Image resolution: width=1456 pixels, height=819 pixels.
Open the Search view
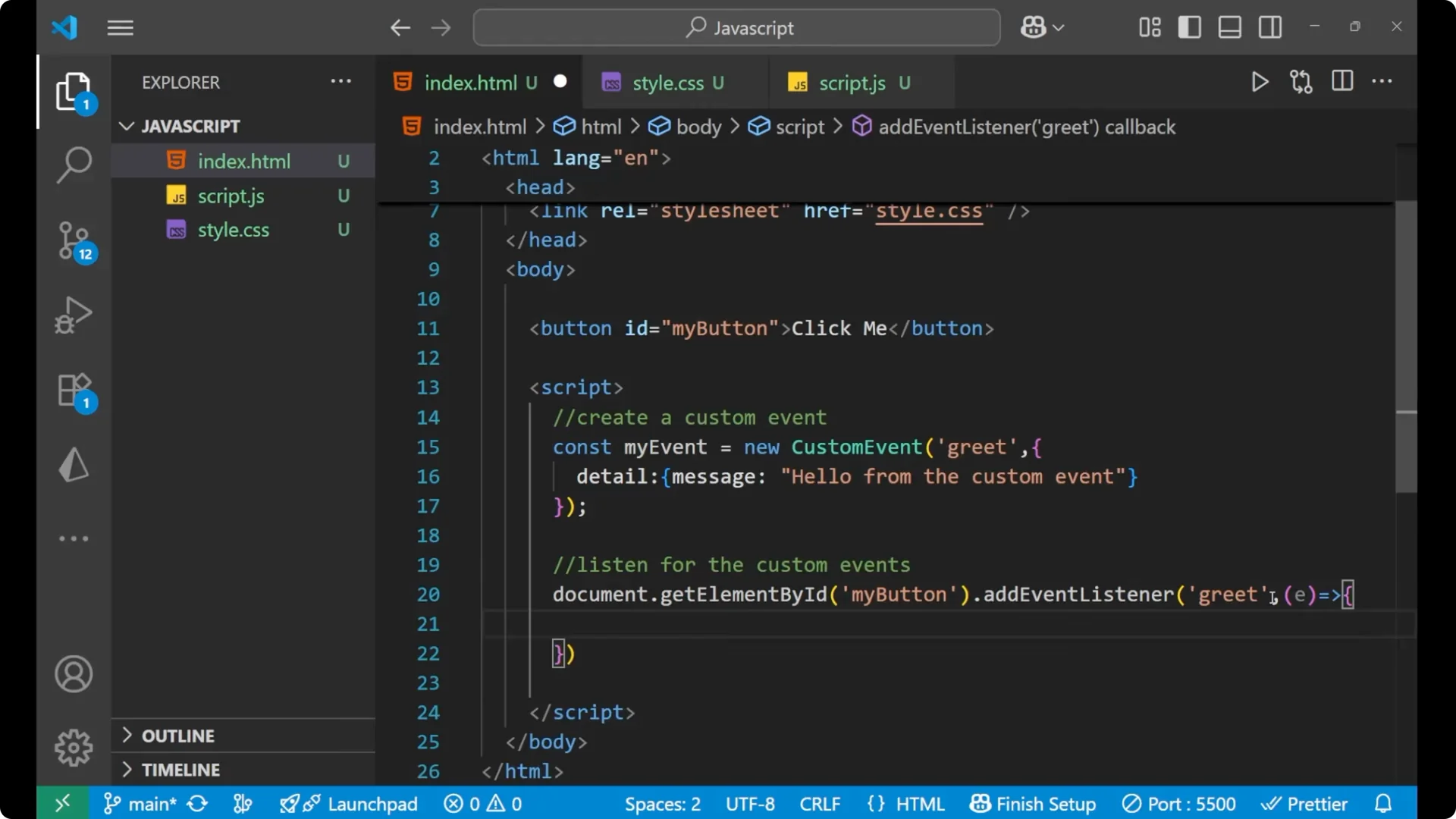click(74, 165)
